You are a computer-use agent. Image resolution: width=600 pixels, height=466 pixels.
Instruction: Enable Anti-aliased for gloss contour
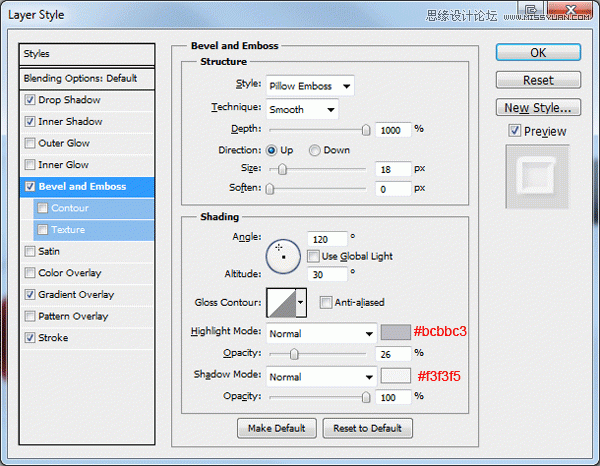(326, 302)
